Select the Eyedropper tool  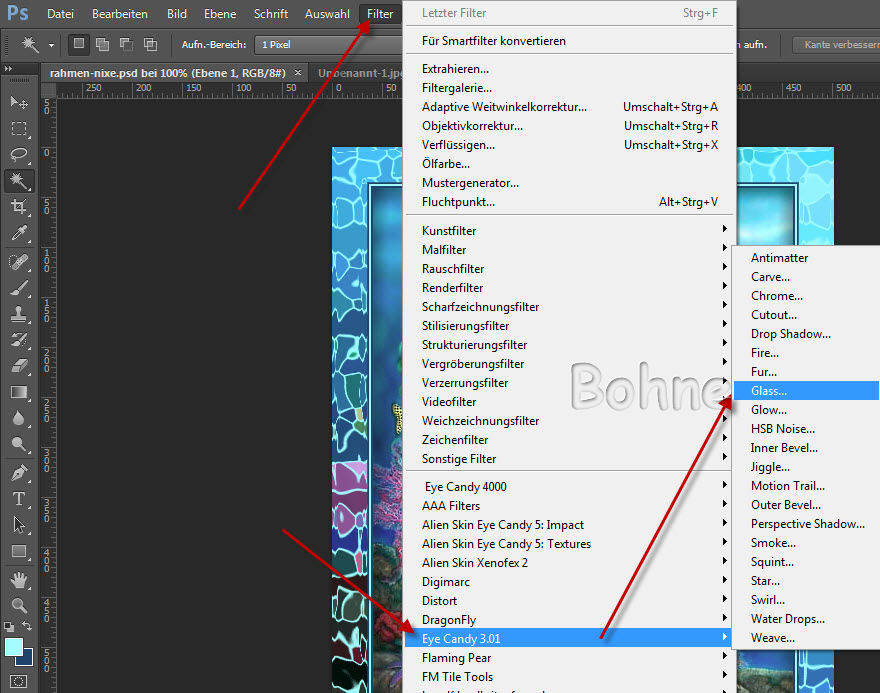point(19,234)
